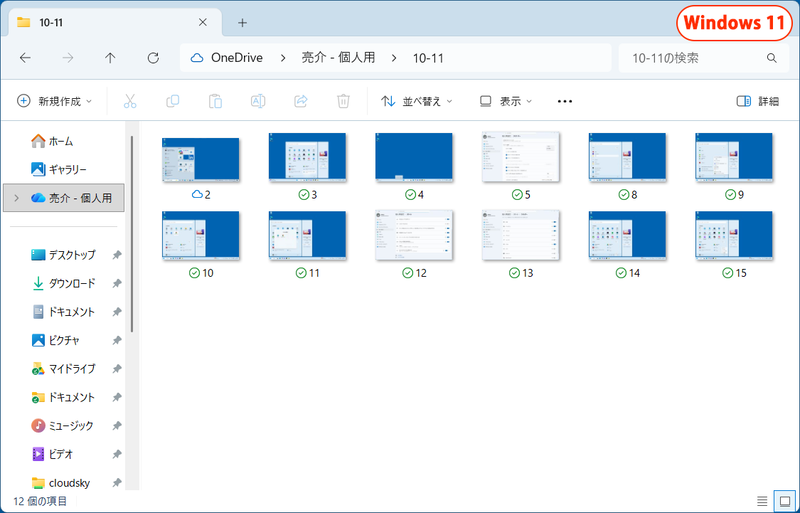Expand 亮介 - 個人用 tree node
800x513 pixels.
point(16,198)
